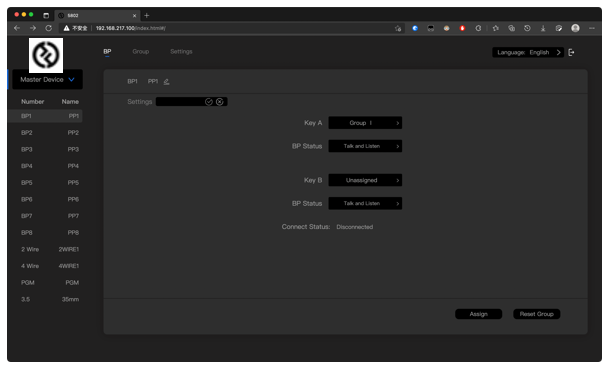Switch to the Group tab
This screenshot has width=608, height=368.
click(140, 52)
